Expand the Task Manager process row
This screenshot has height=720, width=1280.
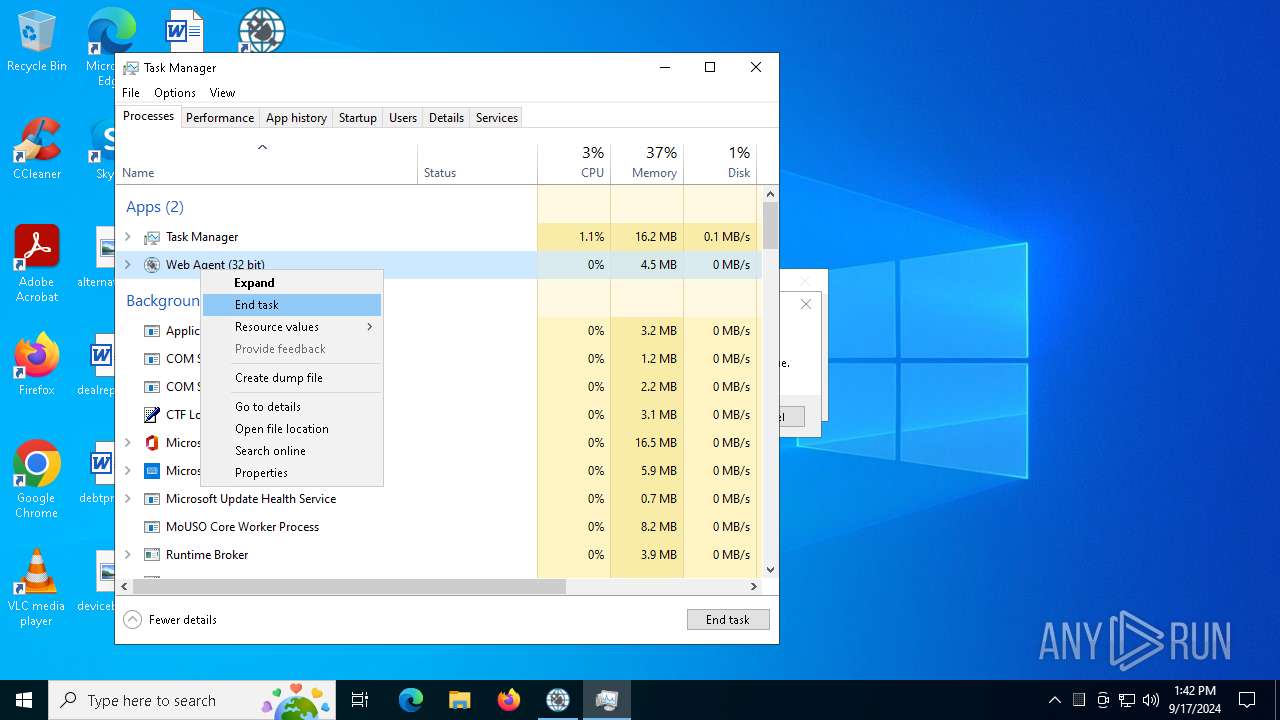(127, 237)
